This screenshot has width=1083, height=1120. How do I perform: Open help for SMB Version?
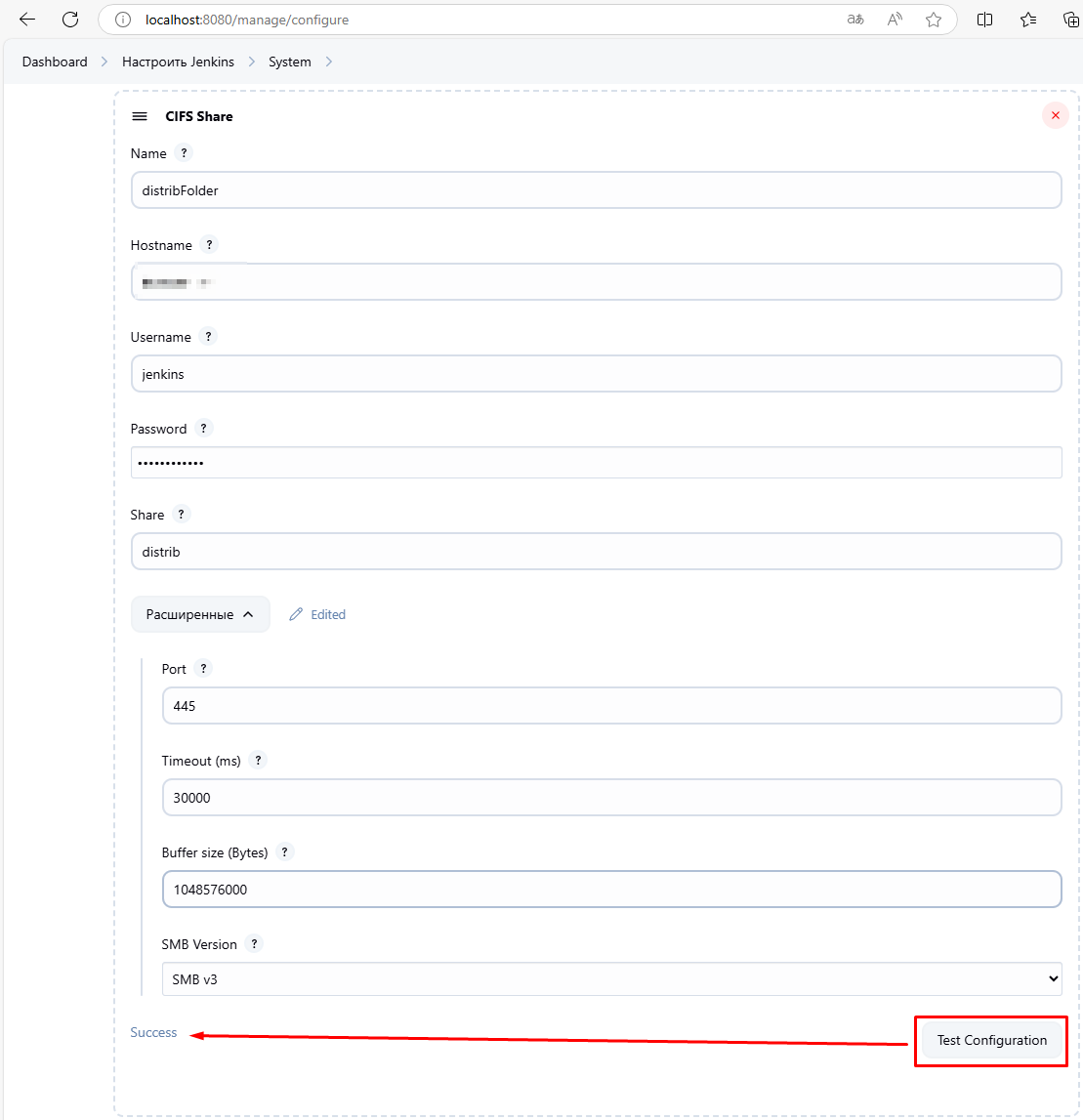(x=254, y=944)
